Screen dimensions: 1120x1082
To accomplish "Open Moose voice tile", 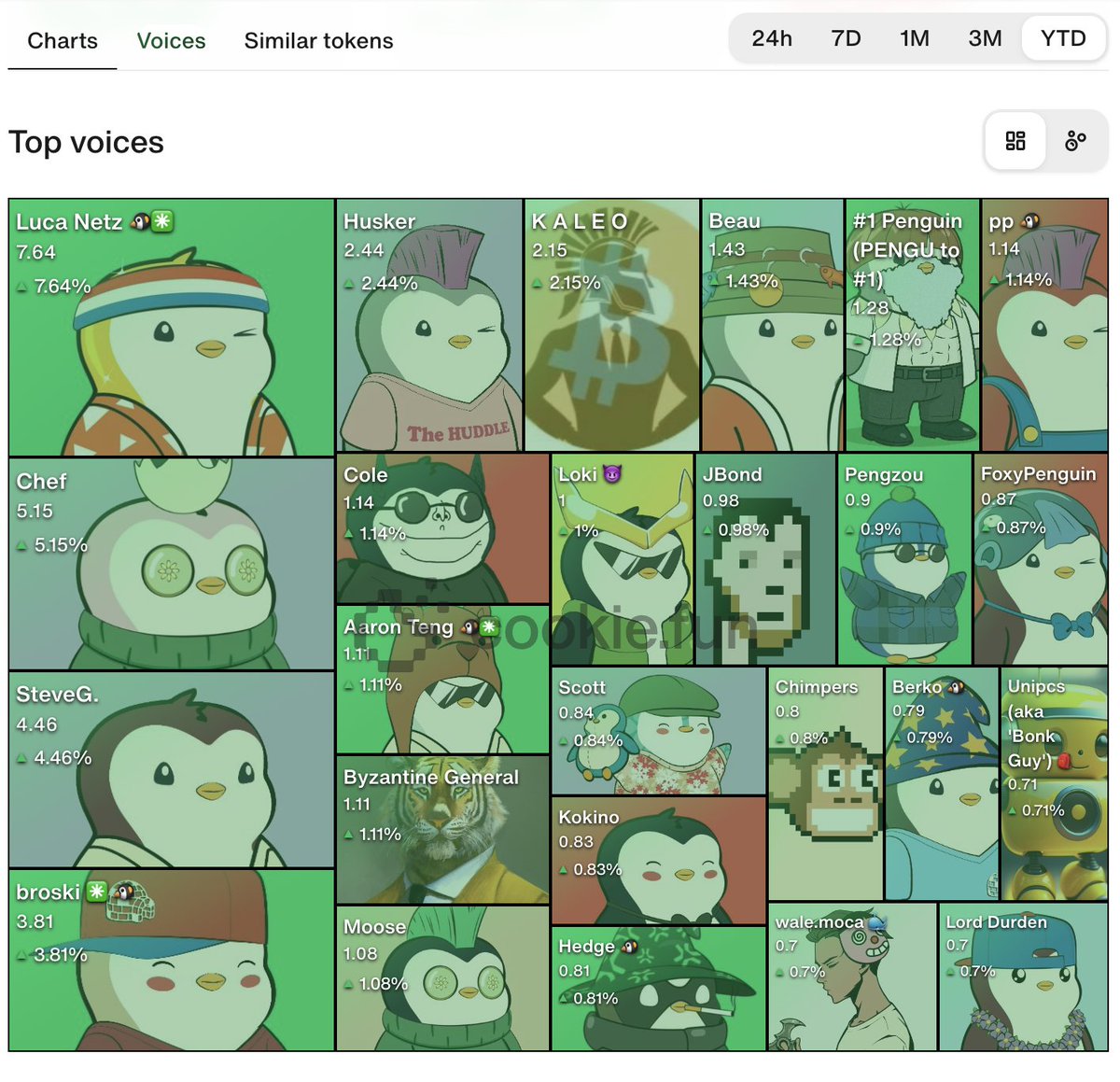I will coord(442,978).
